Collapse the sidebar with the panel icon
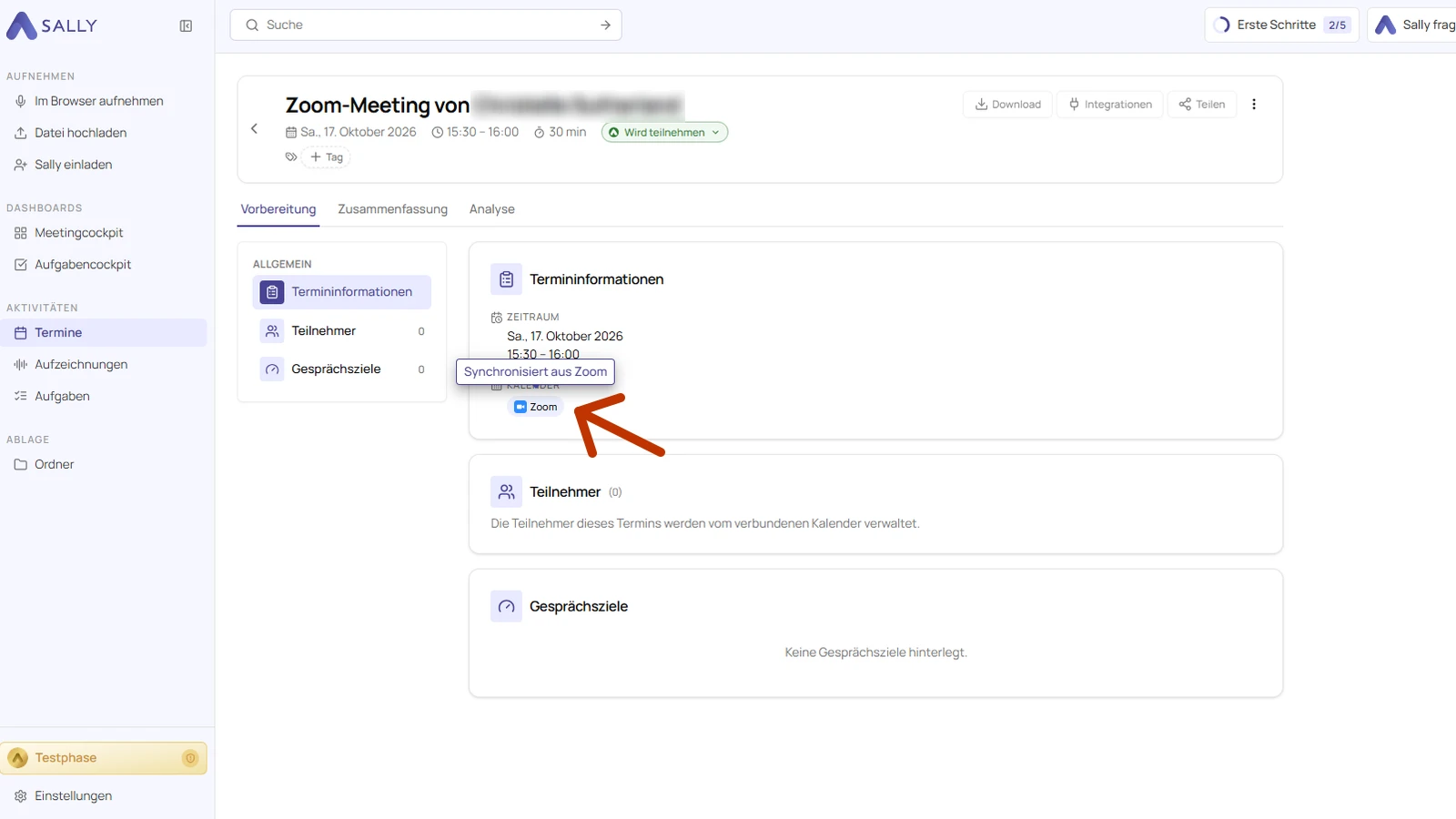The image size is (1456, 819). click(186, 26)
